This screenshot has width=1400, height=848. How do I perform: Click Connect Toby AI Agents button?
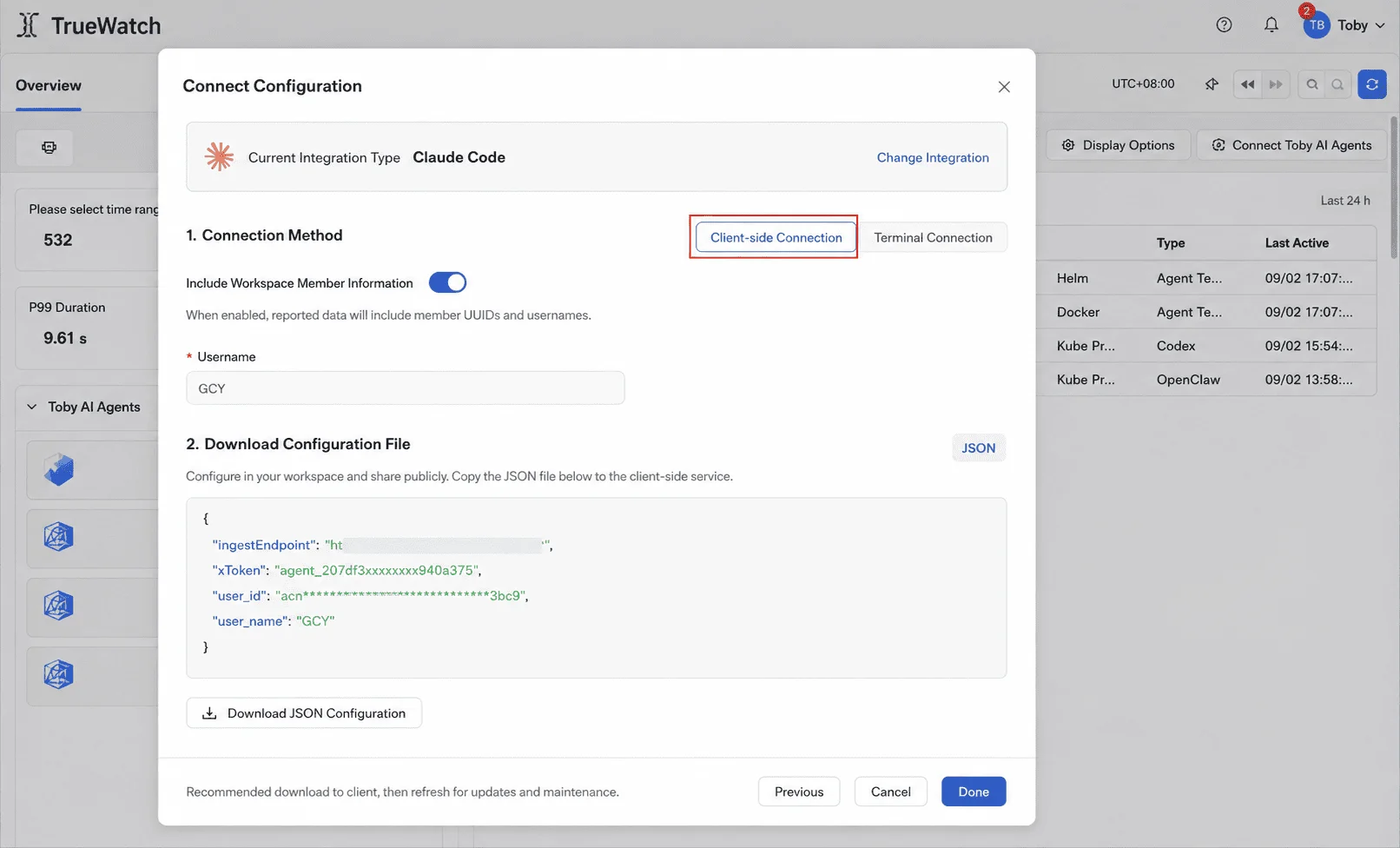pos(1291,145)
